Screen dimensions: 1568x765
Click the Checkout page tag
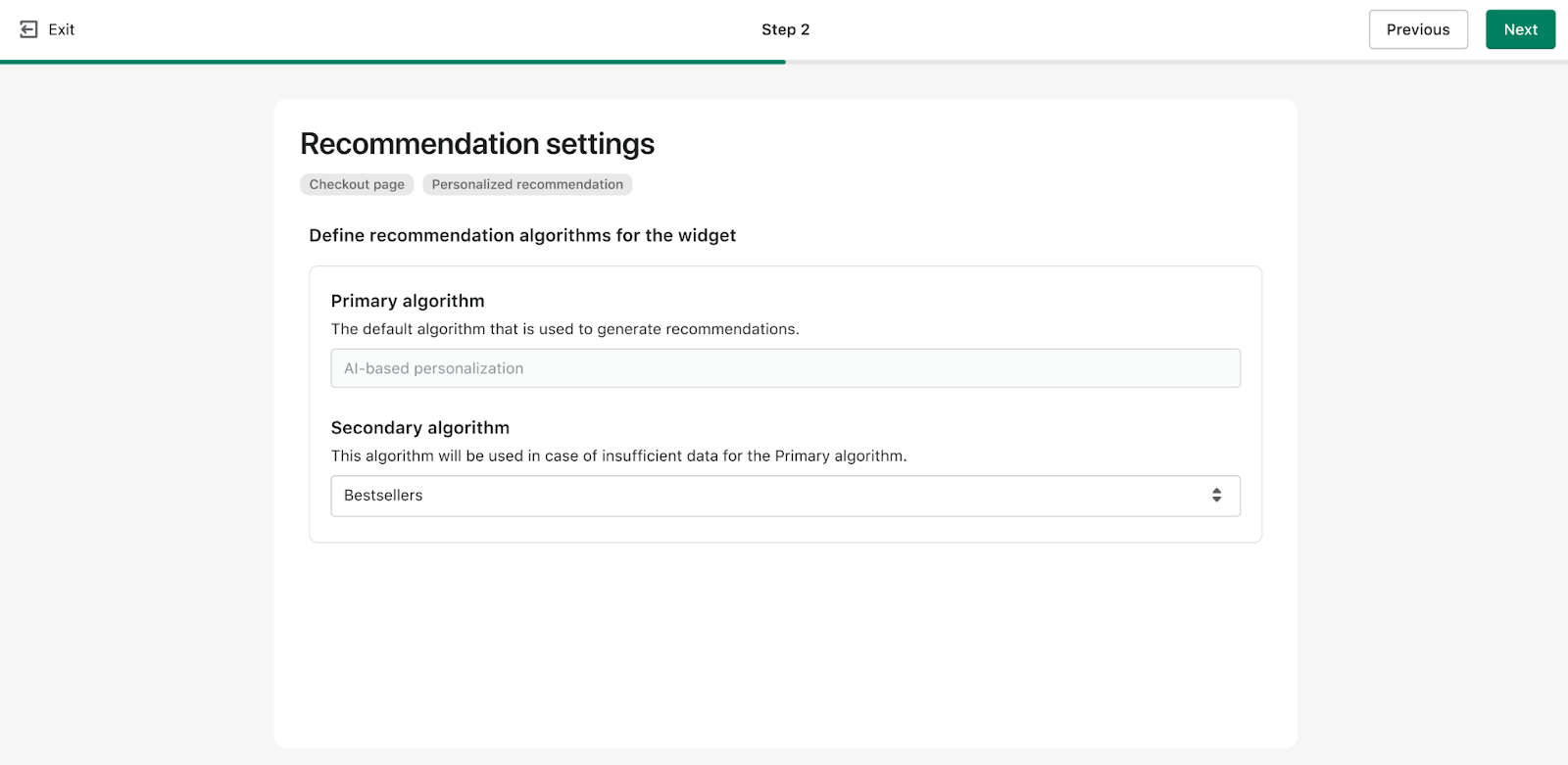[x=357, y=184]
